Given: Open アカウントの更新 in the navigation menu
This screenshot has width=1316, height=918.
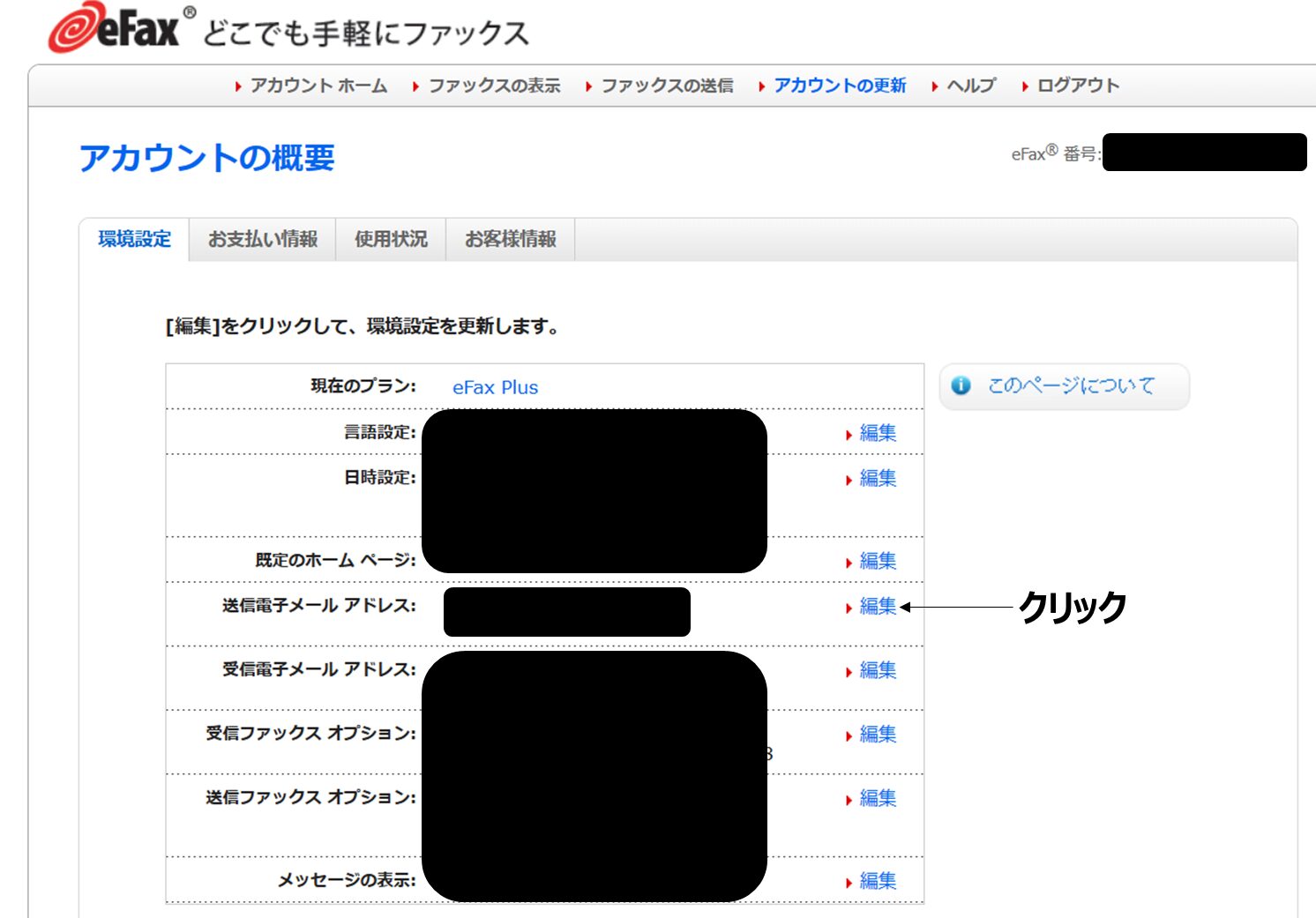Looking at the screenshot, I should pyautogui.click(x=840, y=86).
